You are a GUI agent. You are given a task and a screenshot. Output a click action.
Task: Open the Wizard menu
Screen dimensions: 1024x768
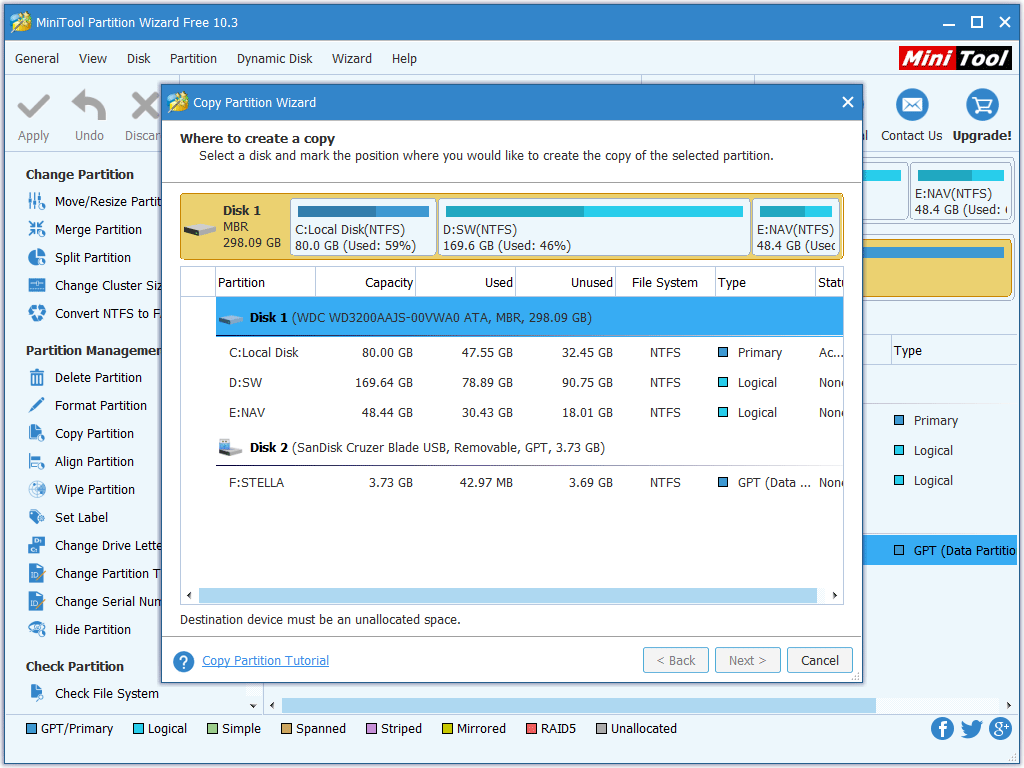(x=352, y=59)
